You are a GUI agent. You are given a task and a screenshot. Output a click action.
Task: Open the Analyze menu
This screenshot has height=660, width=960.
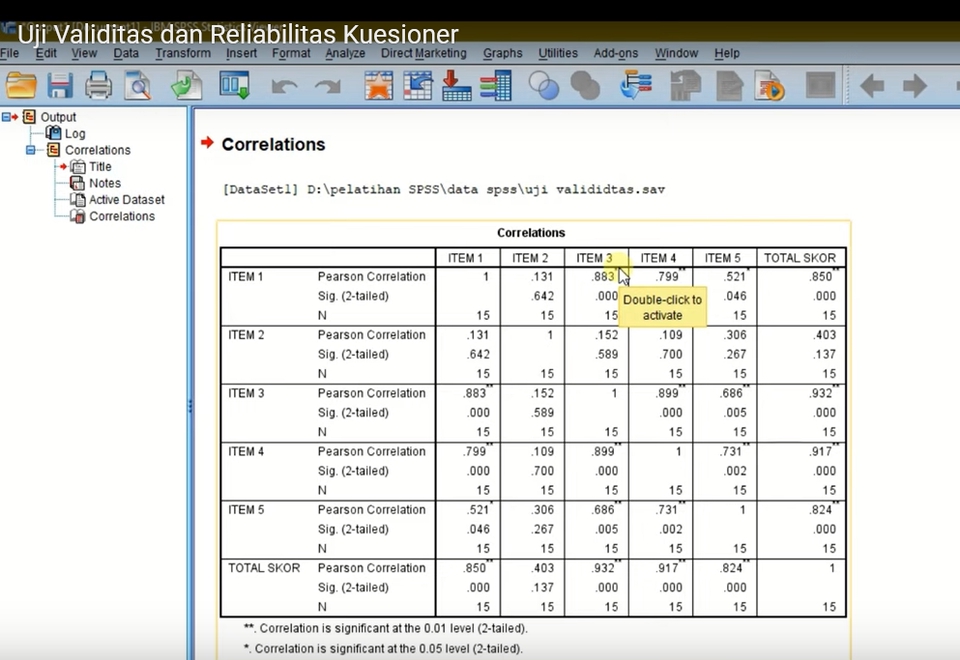[x=345, y=53]
